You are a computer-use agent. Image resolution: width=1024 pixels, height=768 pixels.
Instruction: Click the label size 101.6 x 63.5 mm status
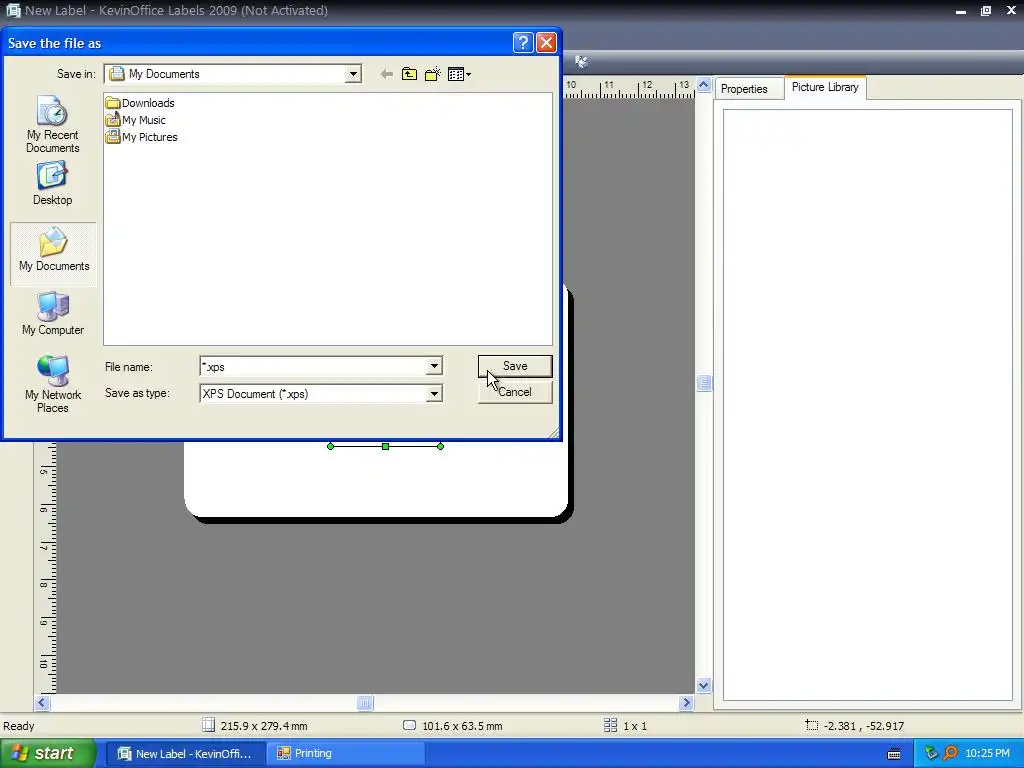453,726
